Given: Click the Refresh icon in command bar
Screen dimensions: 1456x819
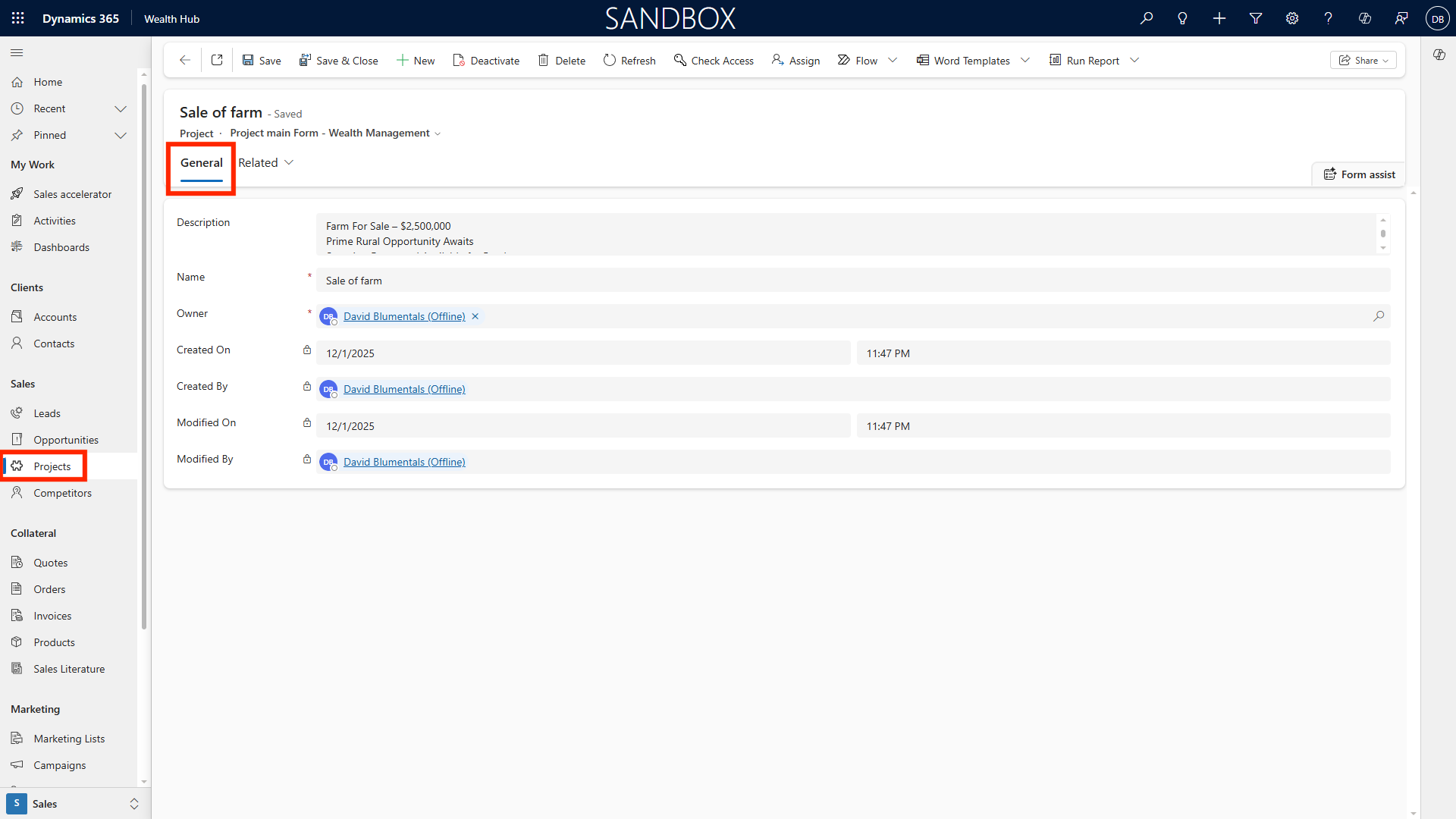Looking at the screenshot, I should pyautogui.click(x=610, y=60).
